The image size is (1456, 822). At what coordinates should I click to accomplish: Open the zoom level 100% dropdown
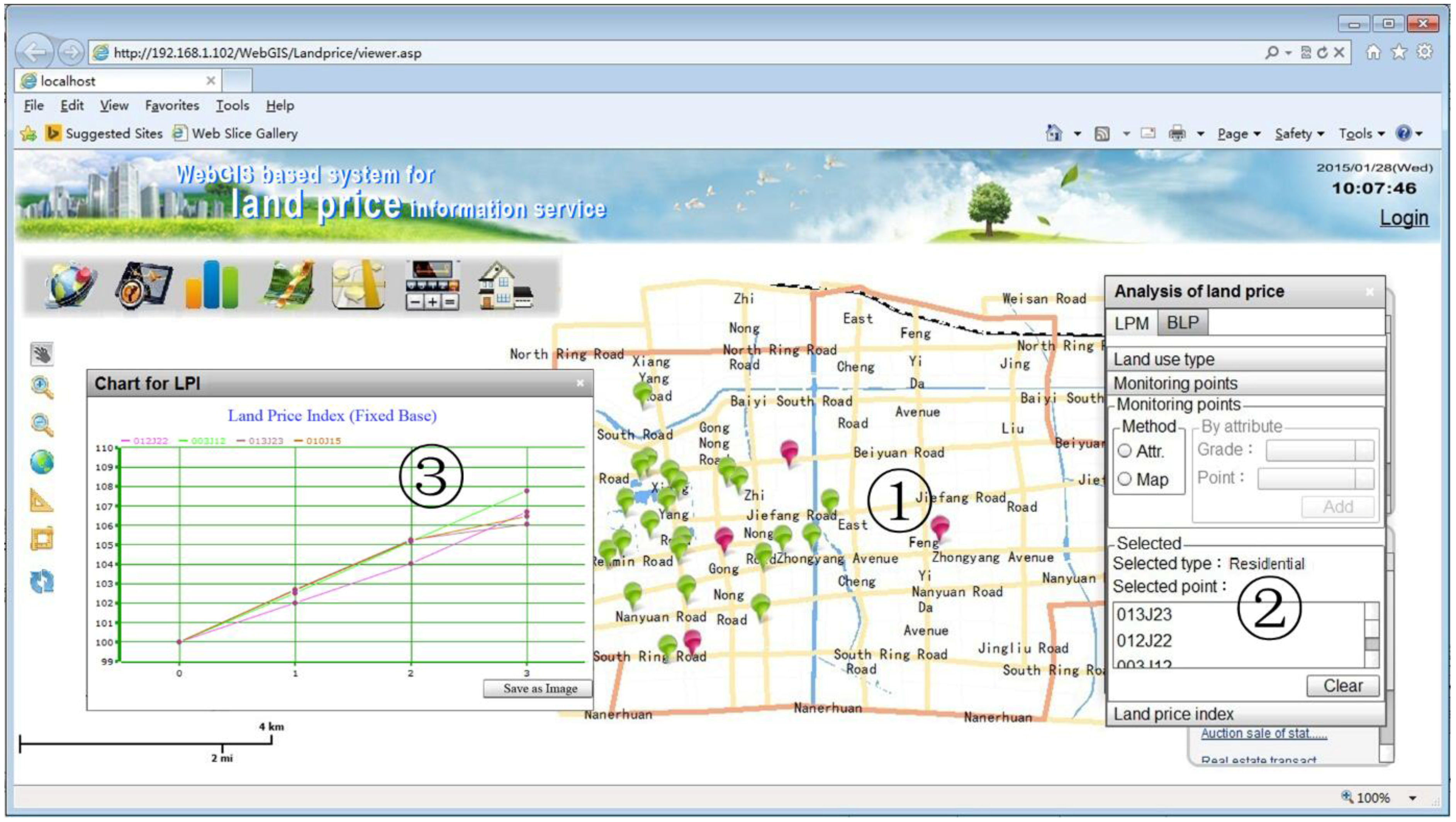[1412, 798]
